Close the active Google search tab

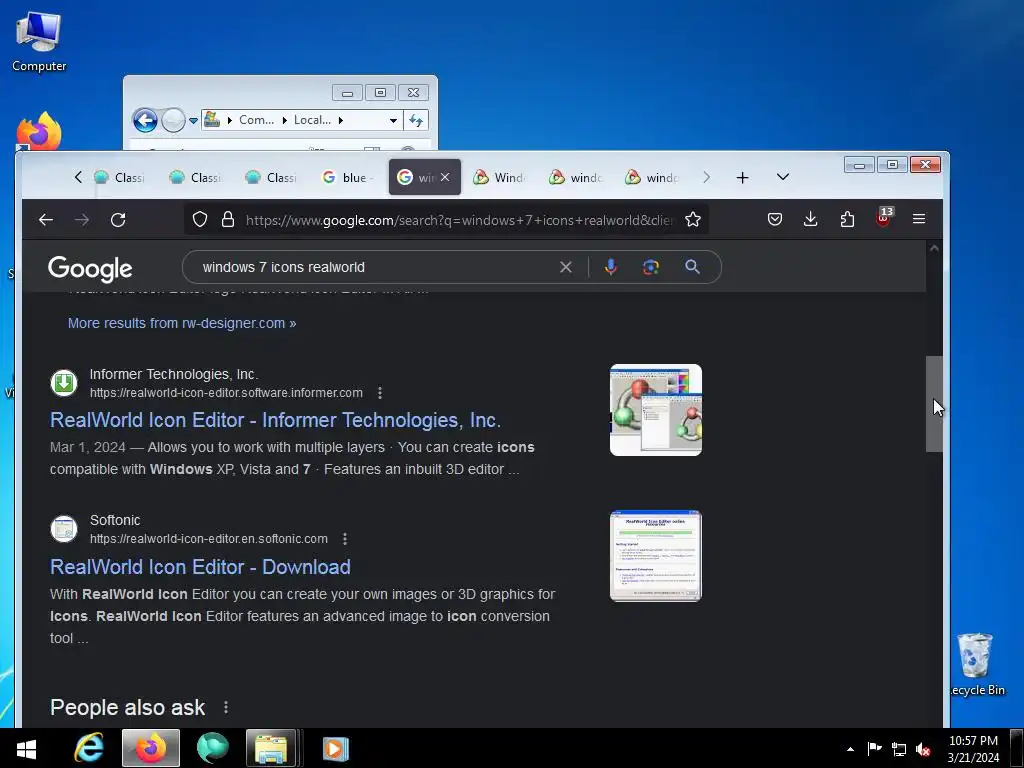click(445, 177)
